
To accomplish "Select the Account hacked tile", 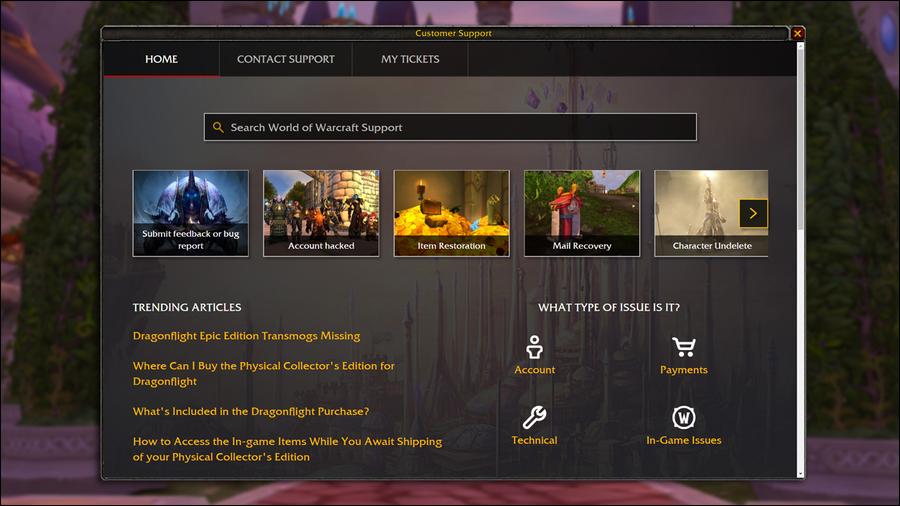I will click(x=321, y=213).
